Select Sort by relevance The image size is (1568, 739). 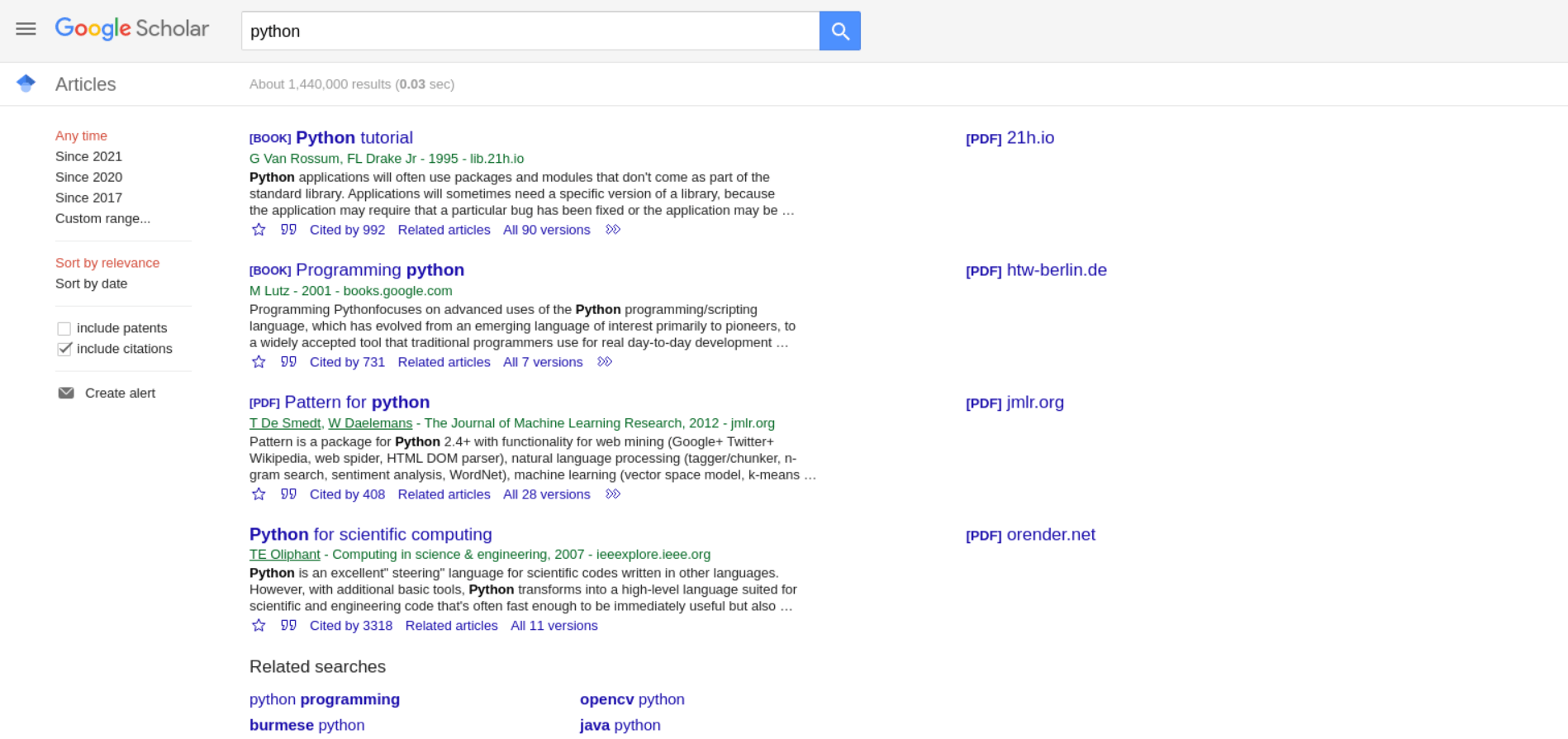[107, 263]
